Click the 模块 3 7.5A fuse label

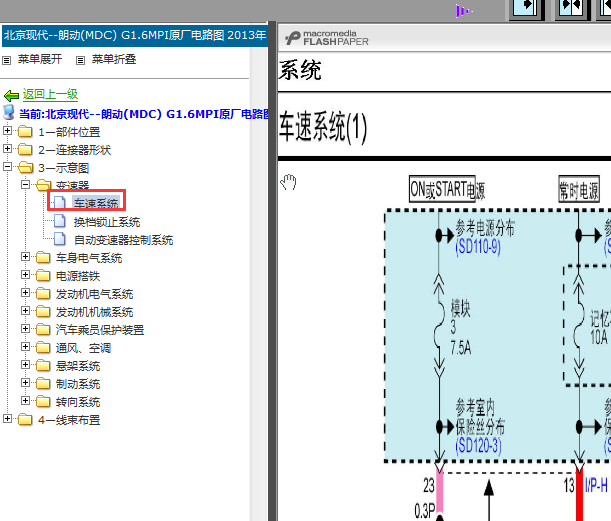coord(461,327)
